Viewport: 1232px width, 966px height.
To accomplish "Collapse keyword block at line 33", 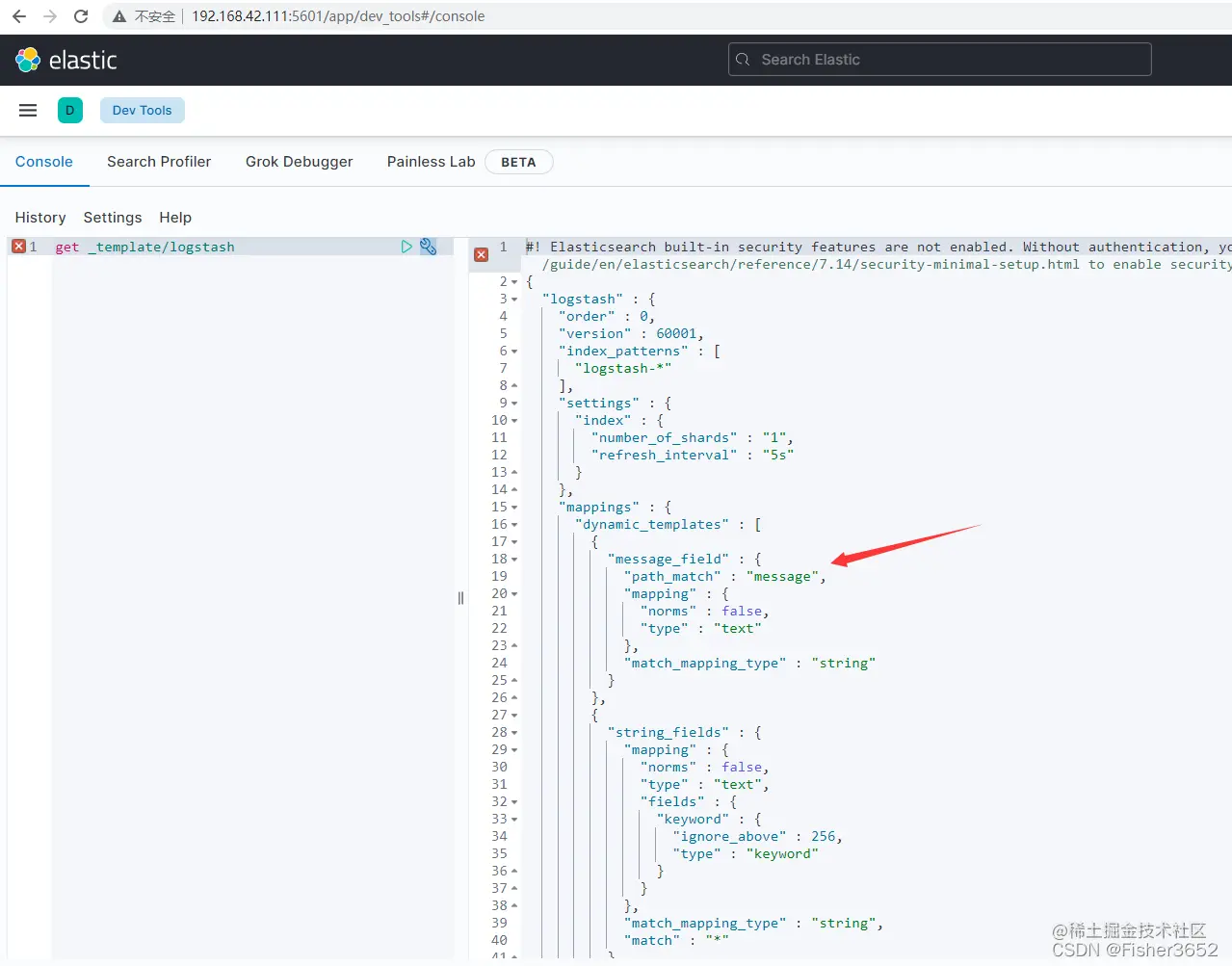I will pyautogui.click(x=514, y=820).
